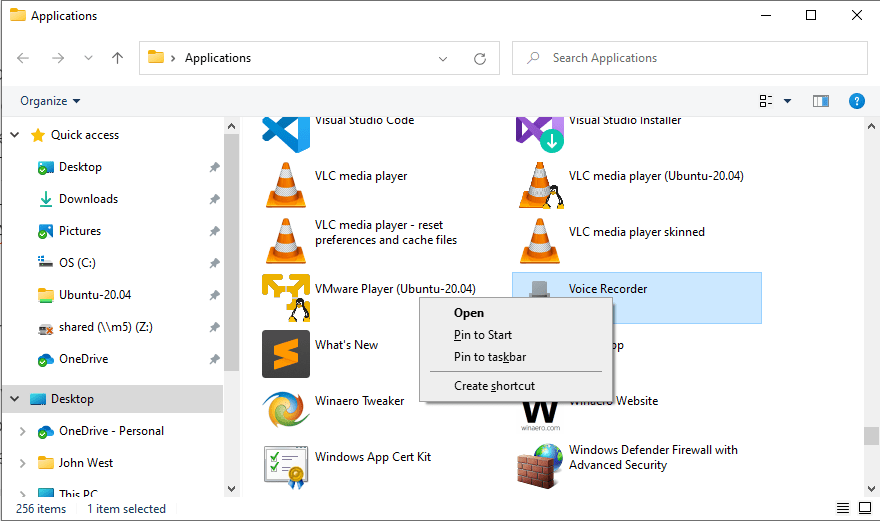
Task: Open the Sublime Text What's New icon
Action: [286, 354]
